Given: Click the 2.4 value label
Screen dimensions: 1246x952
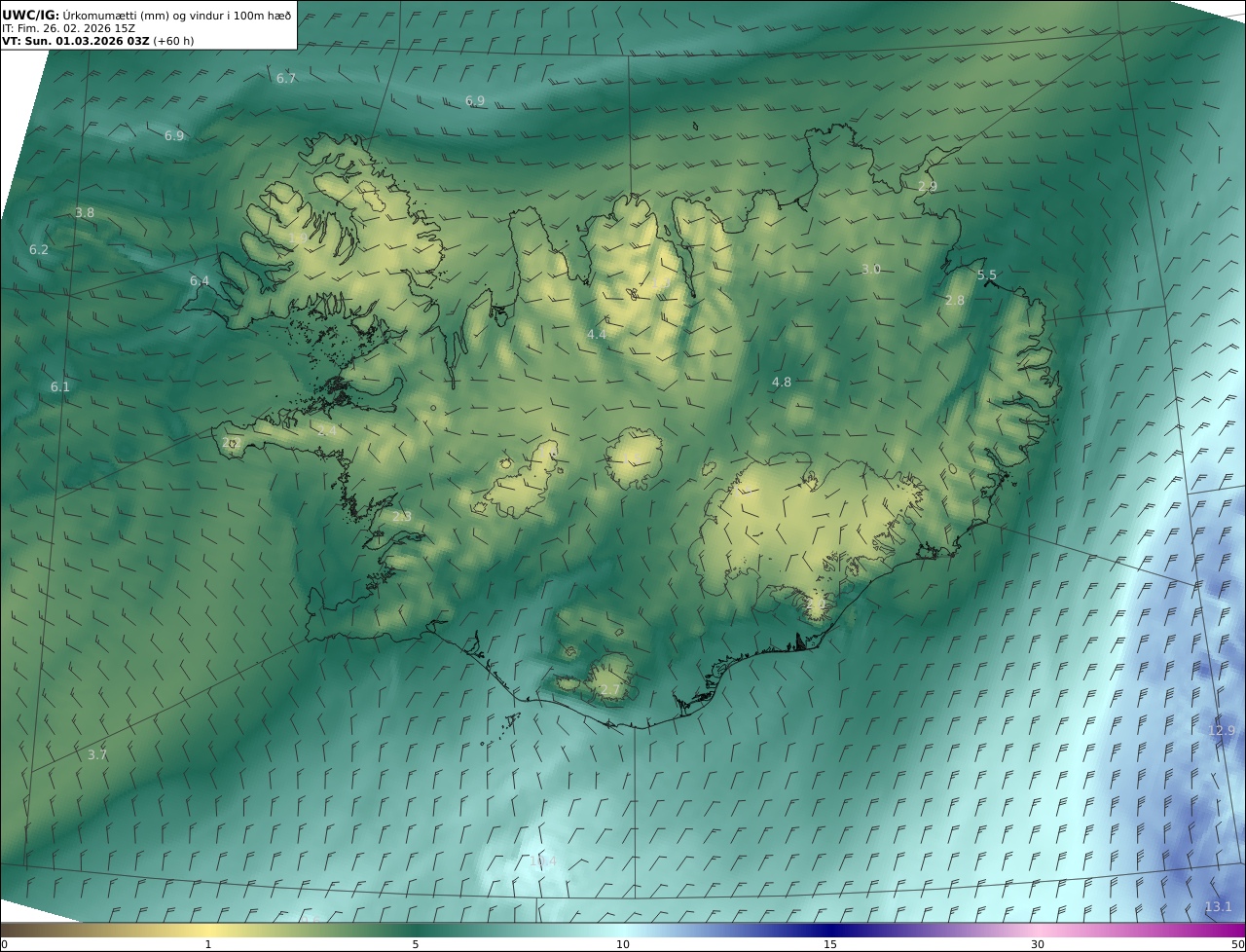Looking at the screenshot, I should [328, 430].
